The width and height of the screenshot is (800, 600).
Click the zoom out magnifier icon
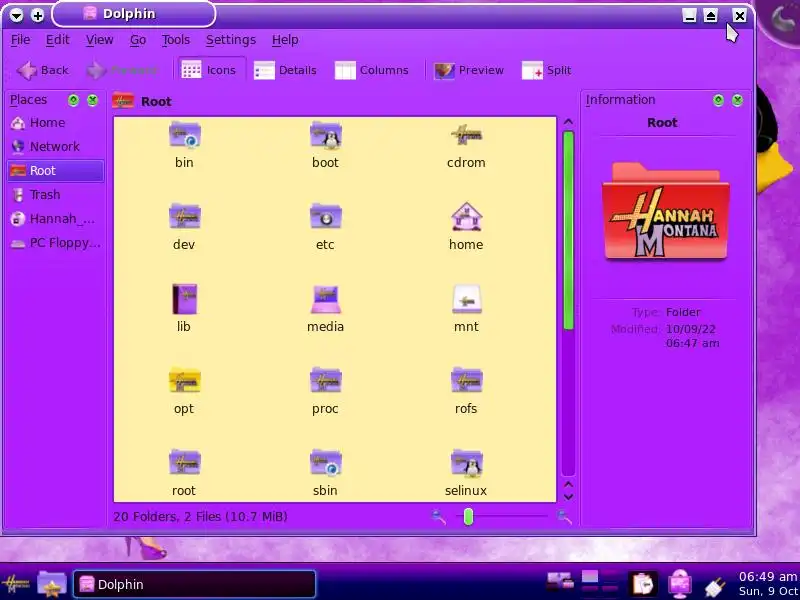(x=438, y=517)
